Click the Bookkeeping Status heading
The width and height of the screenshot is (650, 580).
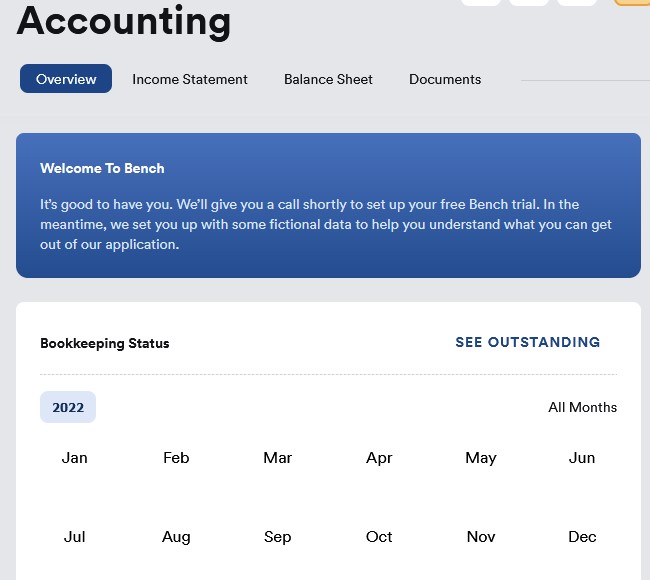click(105, 343)
